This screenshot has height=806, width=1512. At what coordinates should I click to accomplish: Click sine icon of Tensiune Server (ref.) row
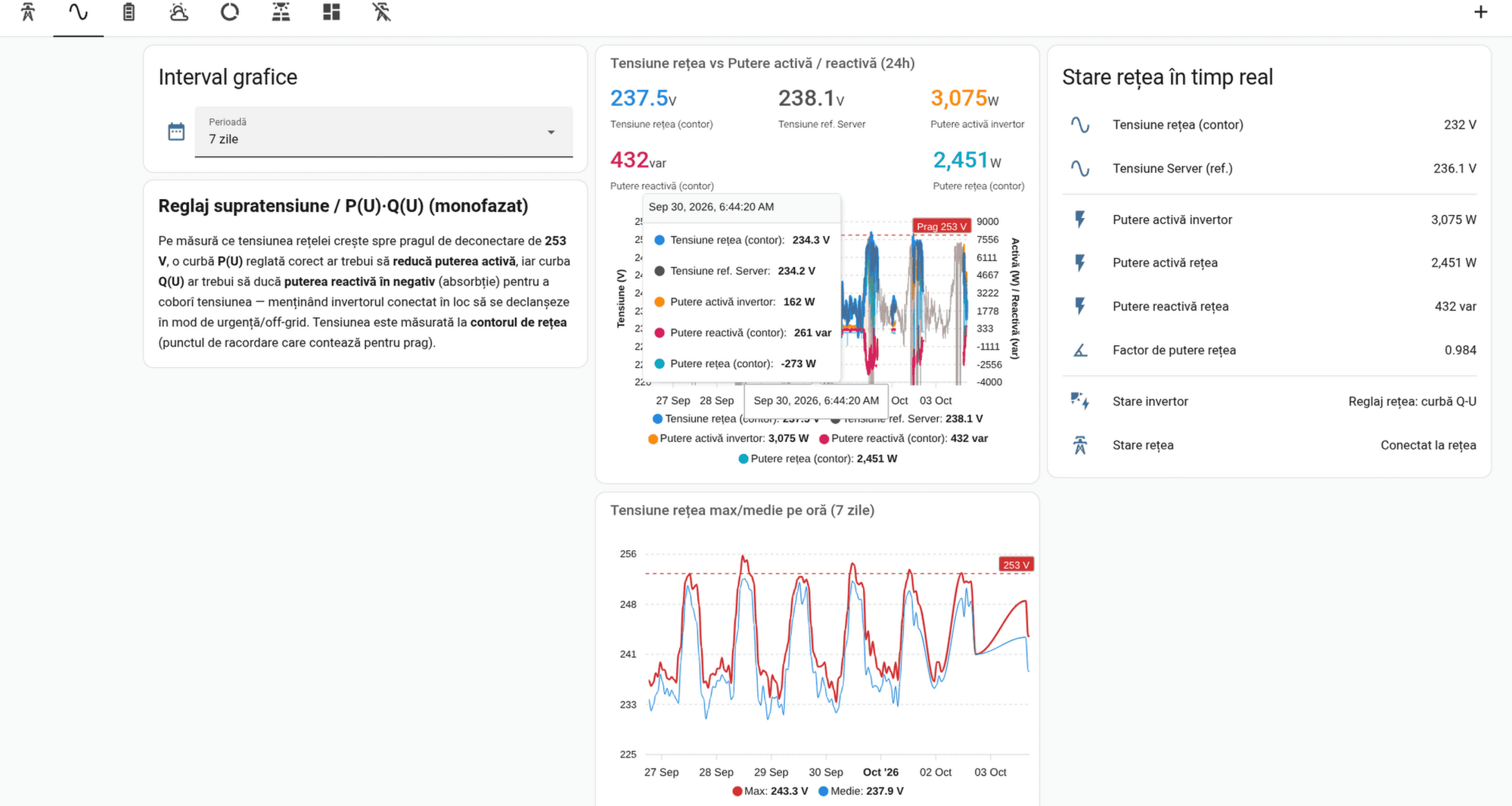pos(1080,169)
